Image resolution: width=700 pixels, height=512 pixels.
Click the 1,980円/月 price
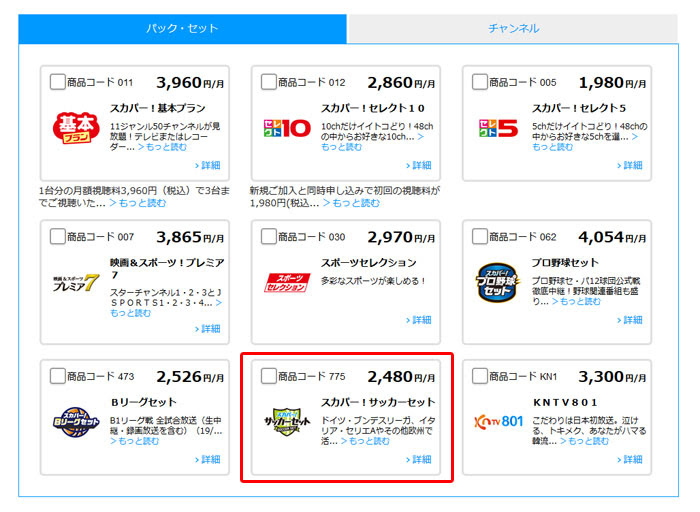(x=612, y=83)
